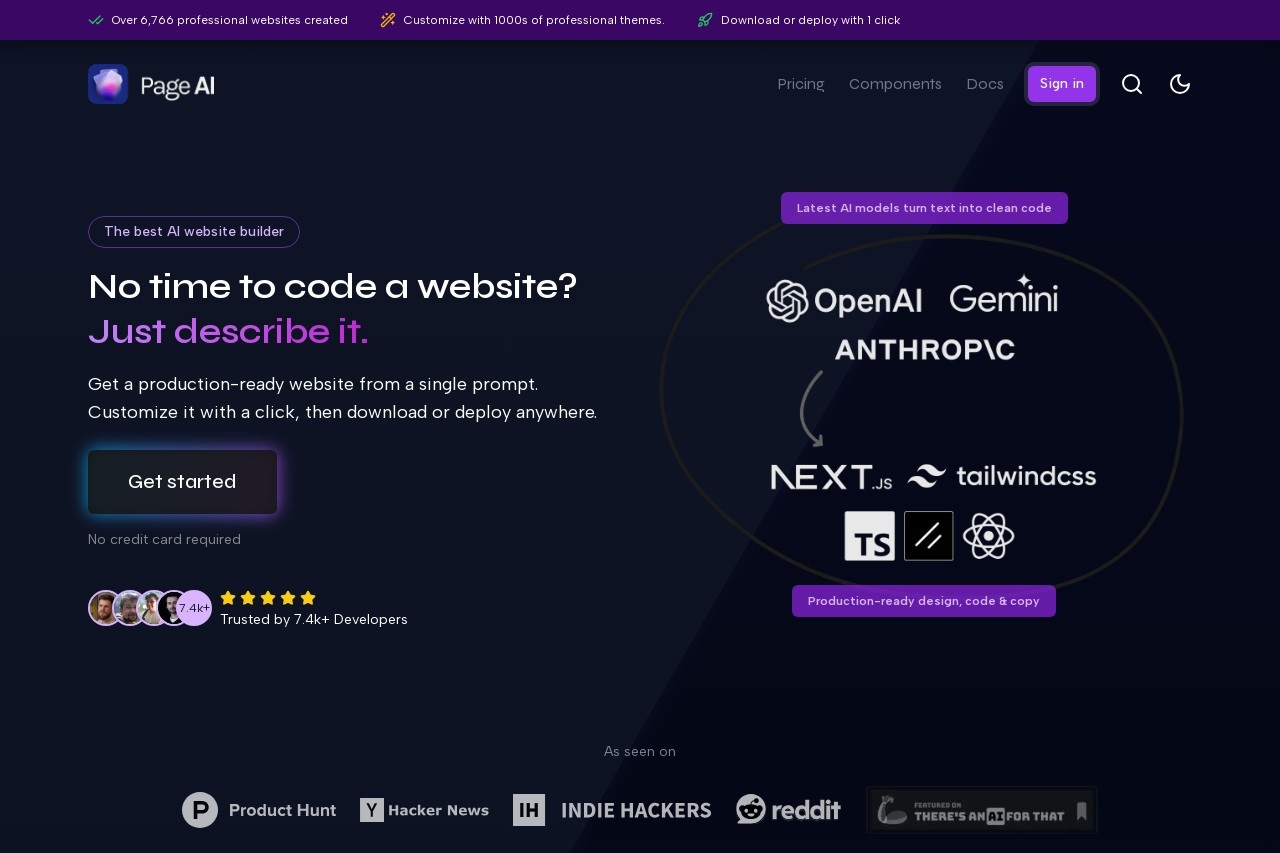1280x853 pixels.
Task: Click 'Customize with 1000s of professional themes' text
Action: (x=534, y=20)
